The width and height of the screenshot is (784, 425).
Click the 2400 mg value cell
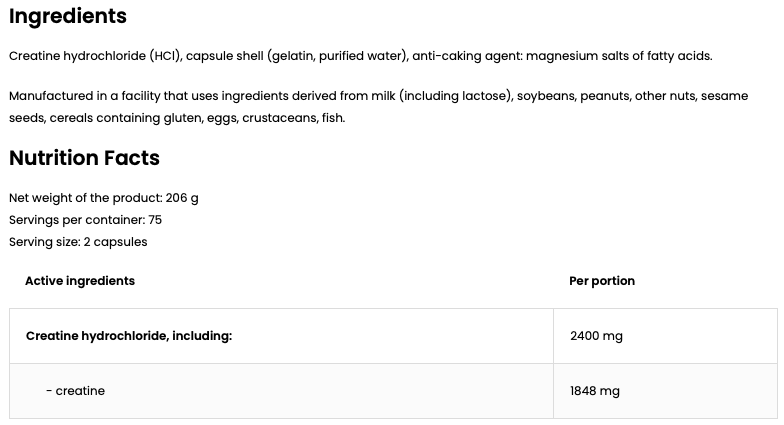click(596, 336)
